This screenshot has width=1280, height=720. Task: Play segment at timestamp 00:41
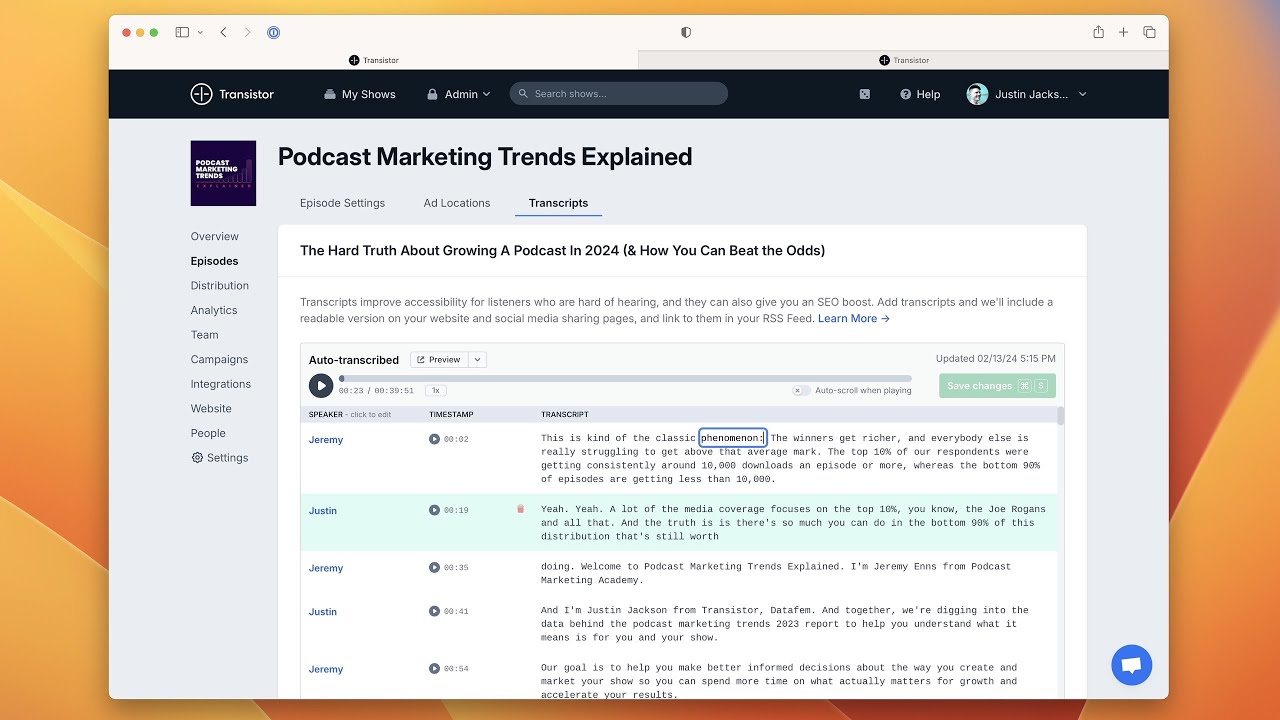[x=434, y=611]
